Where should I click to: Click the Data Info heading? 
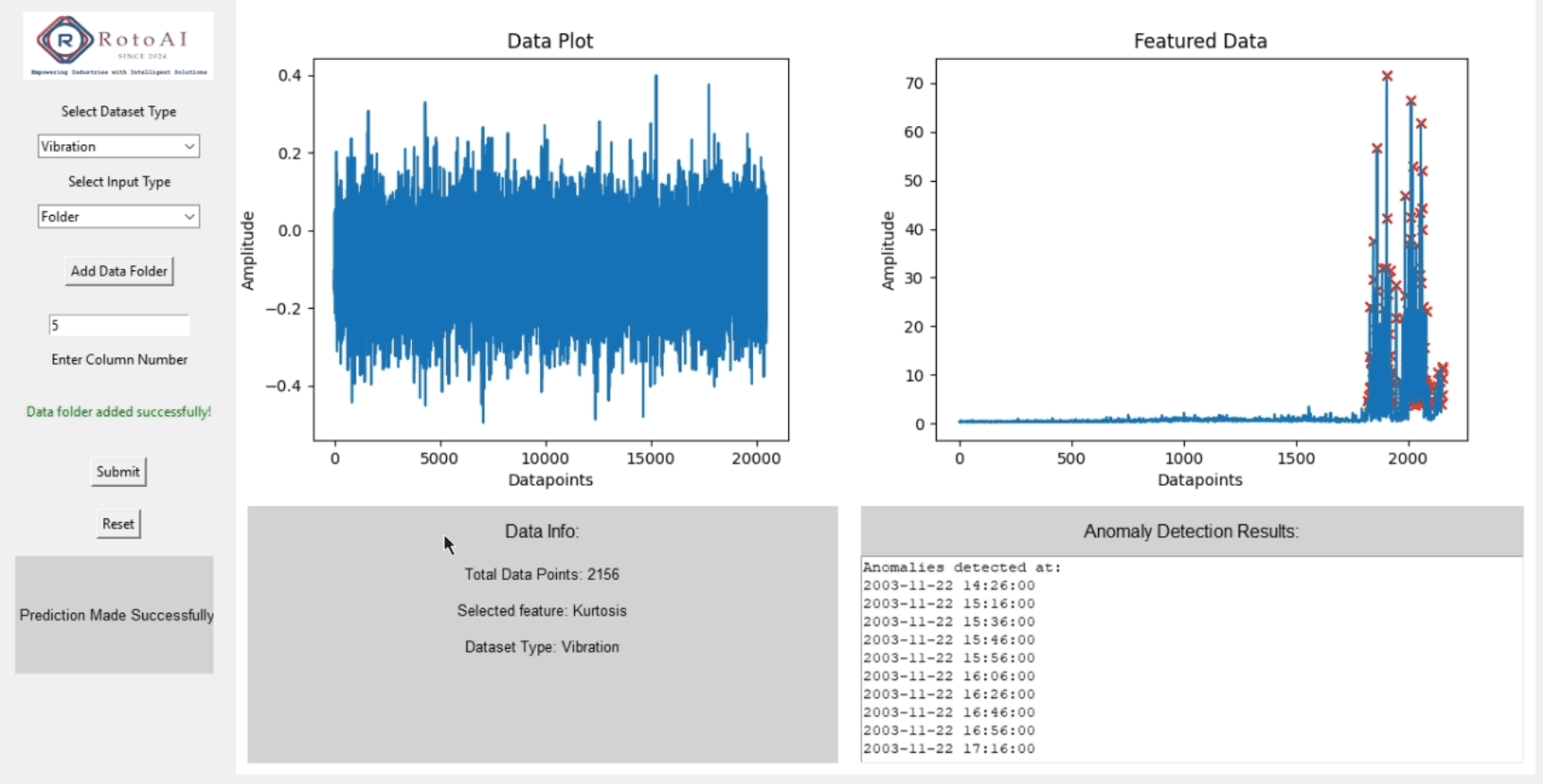pos(542,532)
